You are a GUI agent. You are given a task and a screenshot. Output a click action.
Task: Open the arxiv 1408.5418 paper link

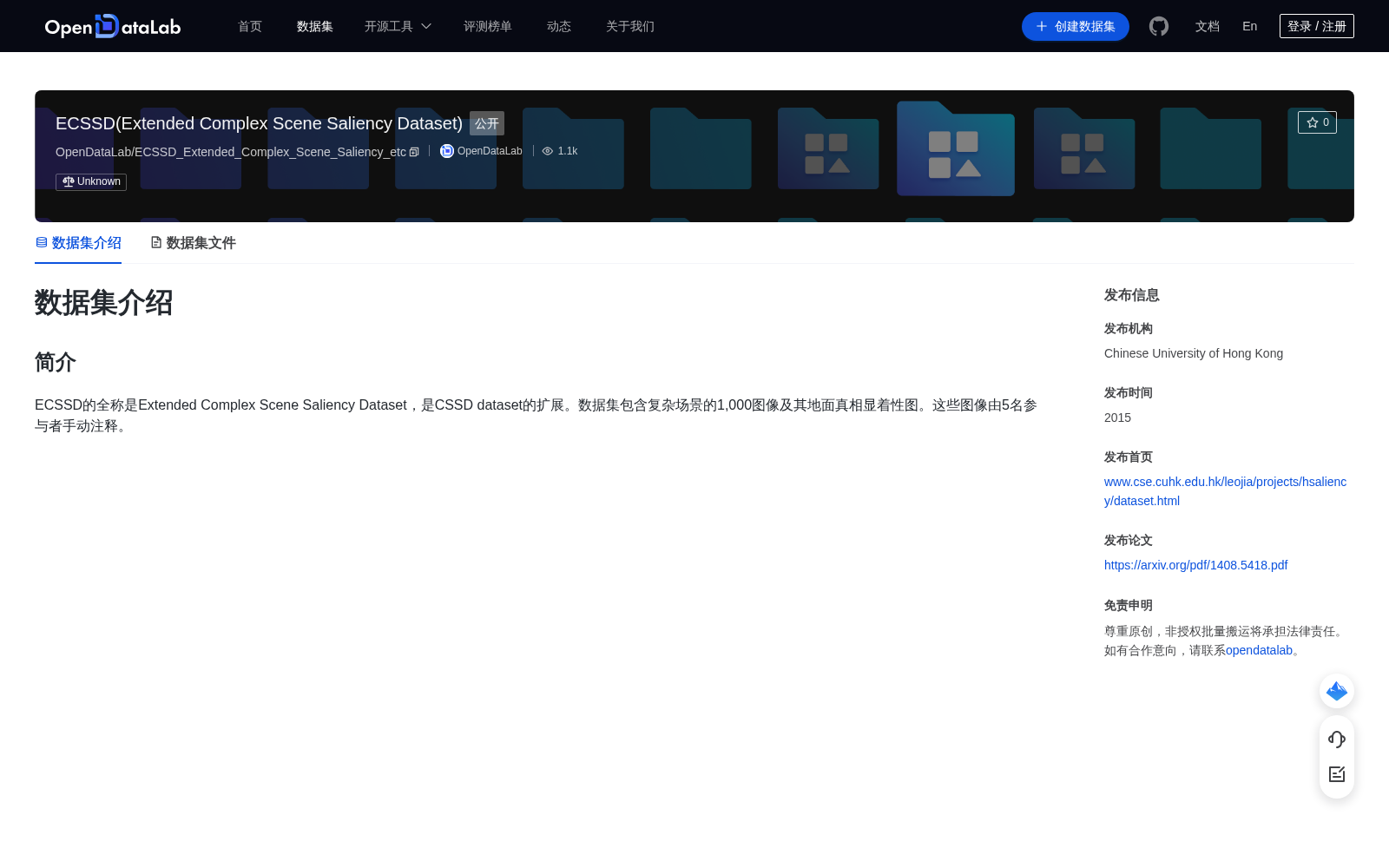tap(1195, 565)
